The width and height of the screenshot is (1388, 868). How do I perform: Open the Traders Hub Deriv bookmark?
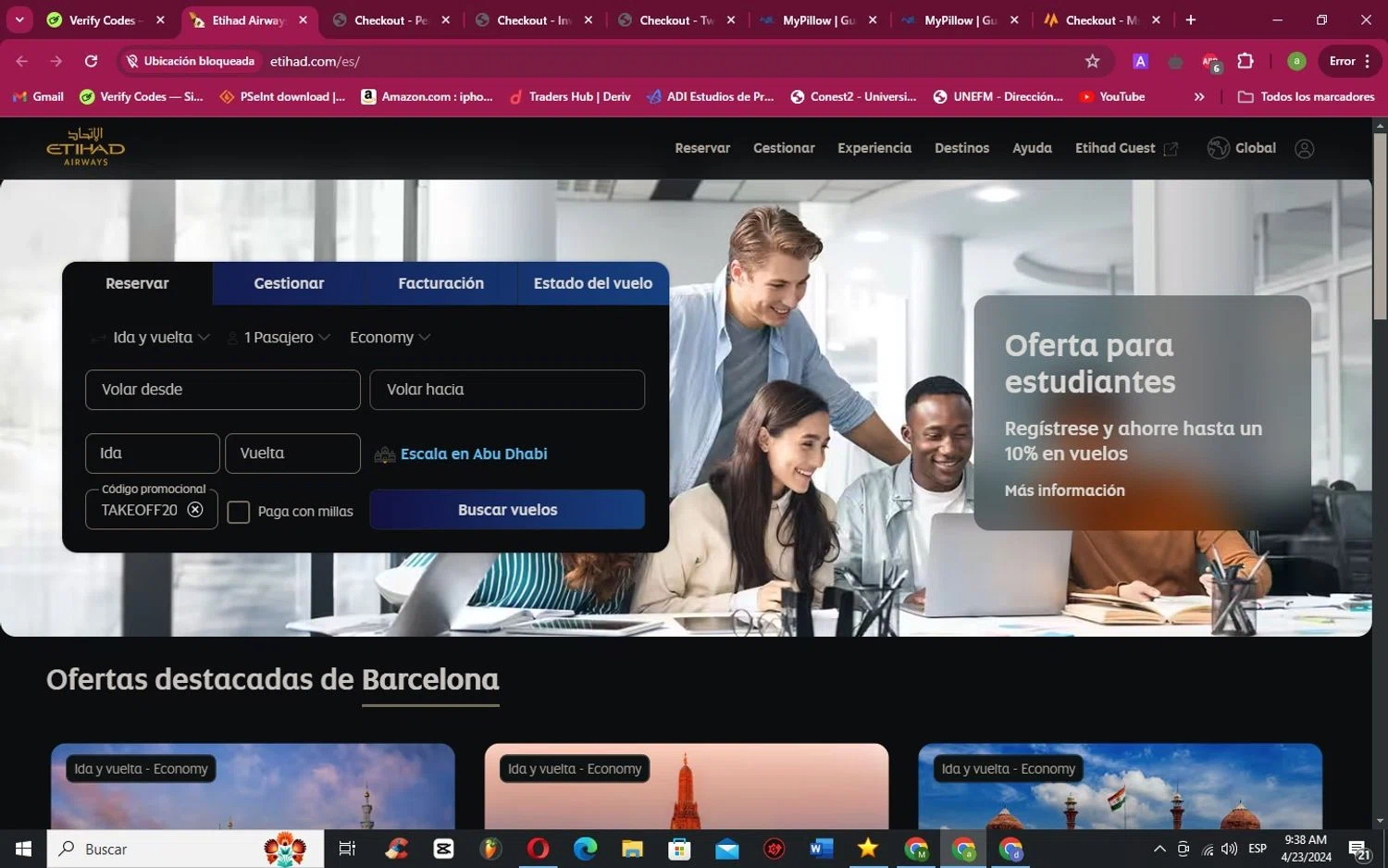pos(570,96)
